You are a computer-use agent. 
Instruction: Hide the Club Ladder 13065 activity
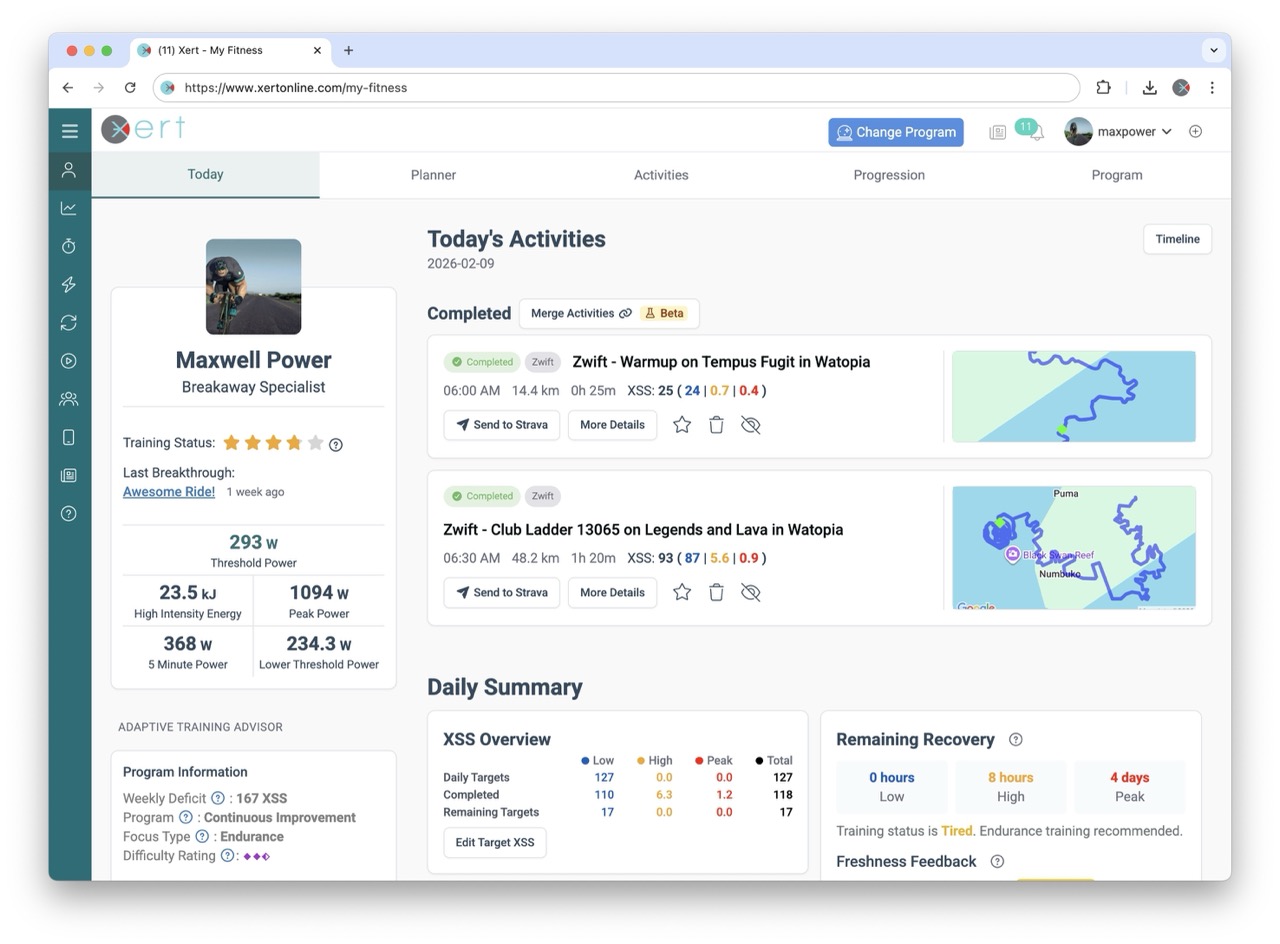coord(751,593)
